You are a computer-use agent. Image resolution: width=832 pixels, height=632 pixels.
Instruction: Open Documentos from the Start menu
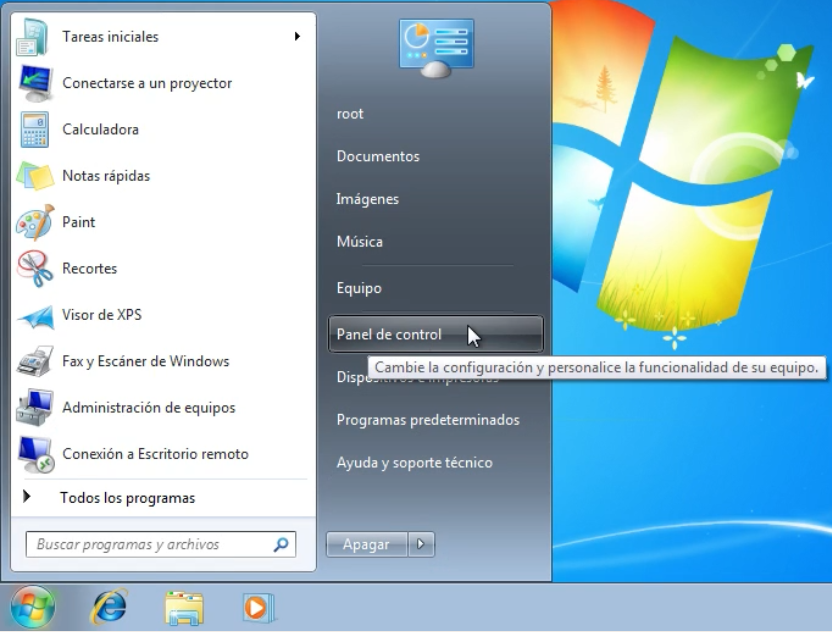click(x=378, y=157)
